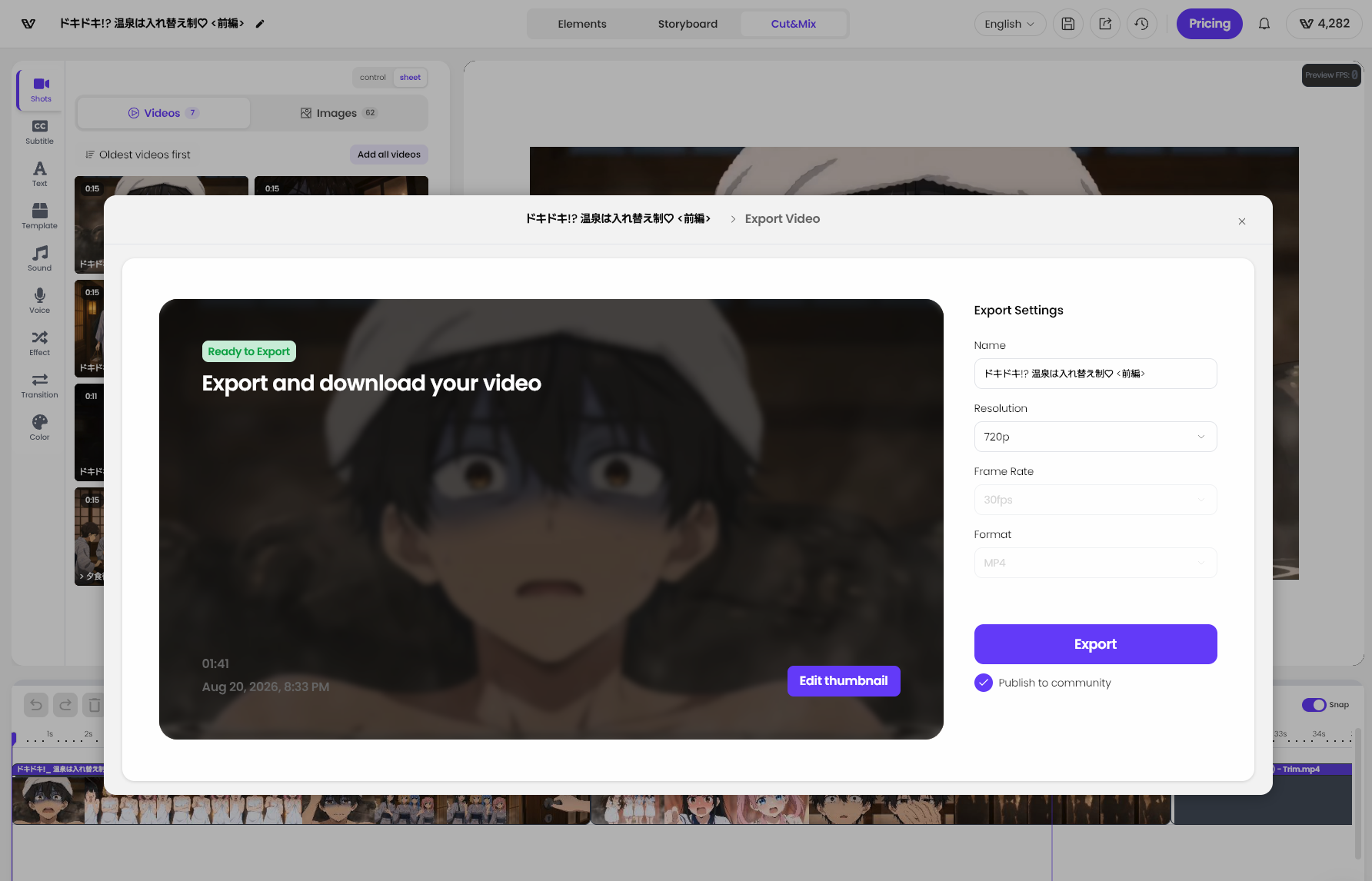Screen dimensions: 1372x881
Task: Click the timeline playhead marker at start
Action: click(14, 739)
